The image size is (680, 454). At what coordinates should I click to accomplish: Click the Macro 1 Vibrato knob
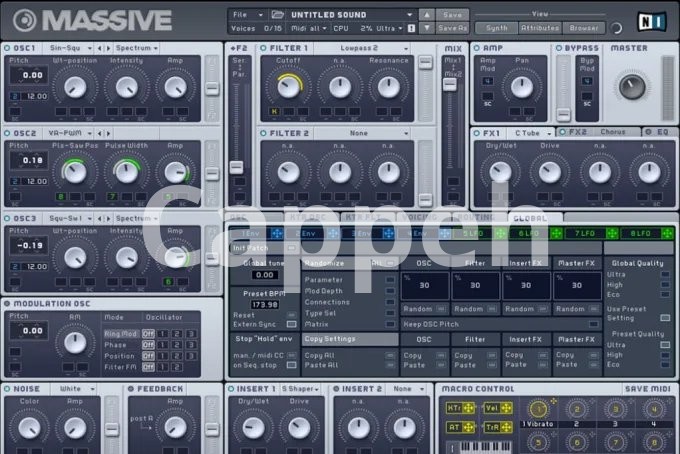pyautogui.click(x=540, y=408)
